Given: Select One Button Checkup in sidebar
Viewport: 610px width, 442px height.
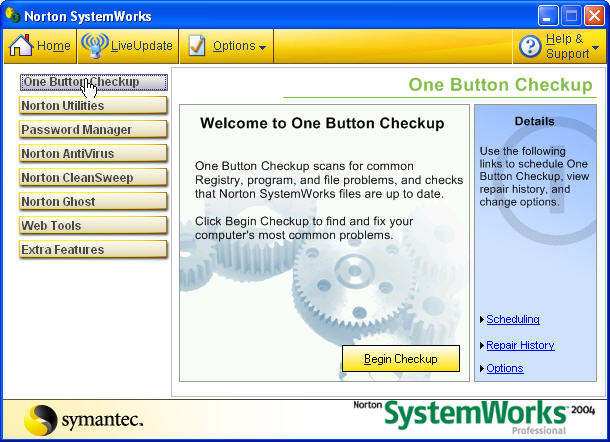Looking at the screenshot, I should pos(93,82).
